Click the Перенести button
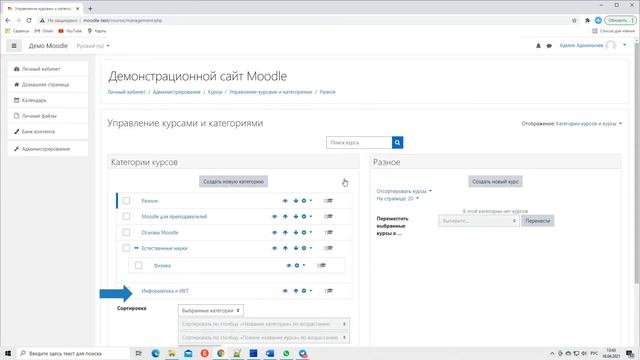Image resolution: width=640 pixels, height=360 pixels. (538, 221)
